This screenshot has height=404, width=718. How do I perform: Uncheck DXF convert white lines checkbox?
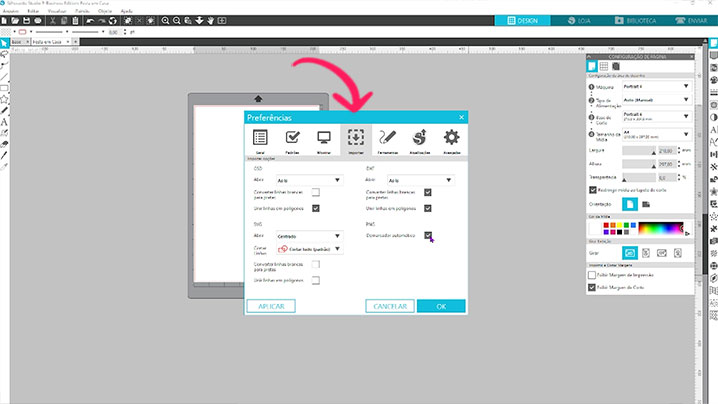tap(428, 192)
